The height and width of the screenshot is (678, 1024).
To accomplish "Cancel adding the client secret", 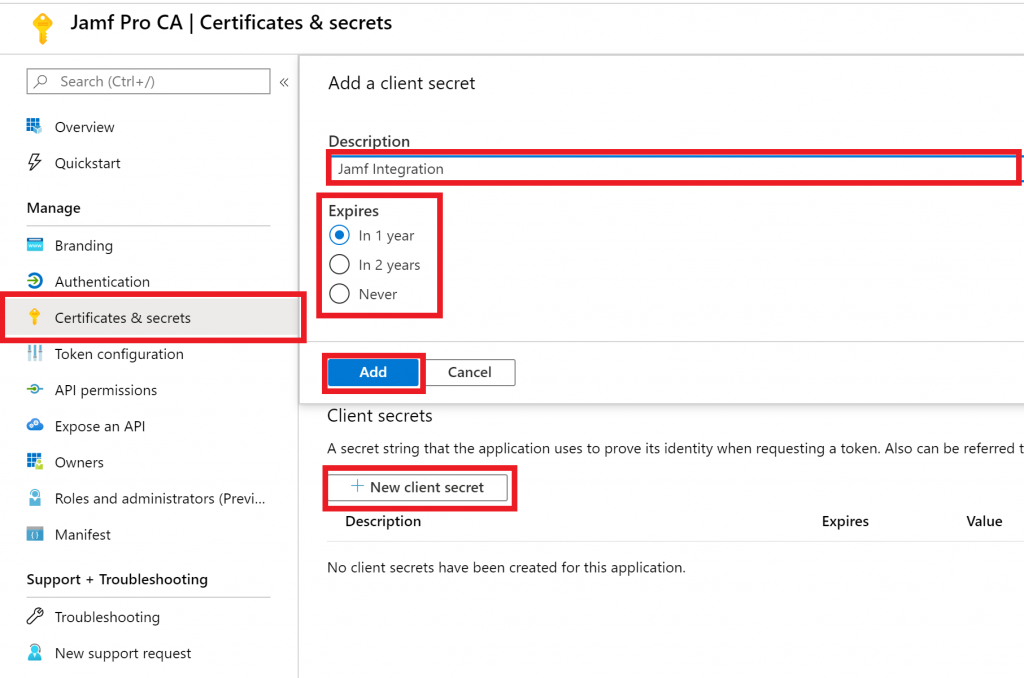I will [469, 372].
